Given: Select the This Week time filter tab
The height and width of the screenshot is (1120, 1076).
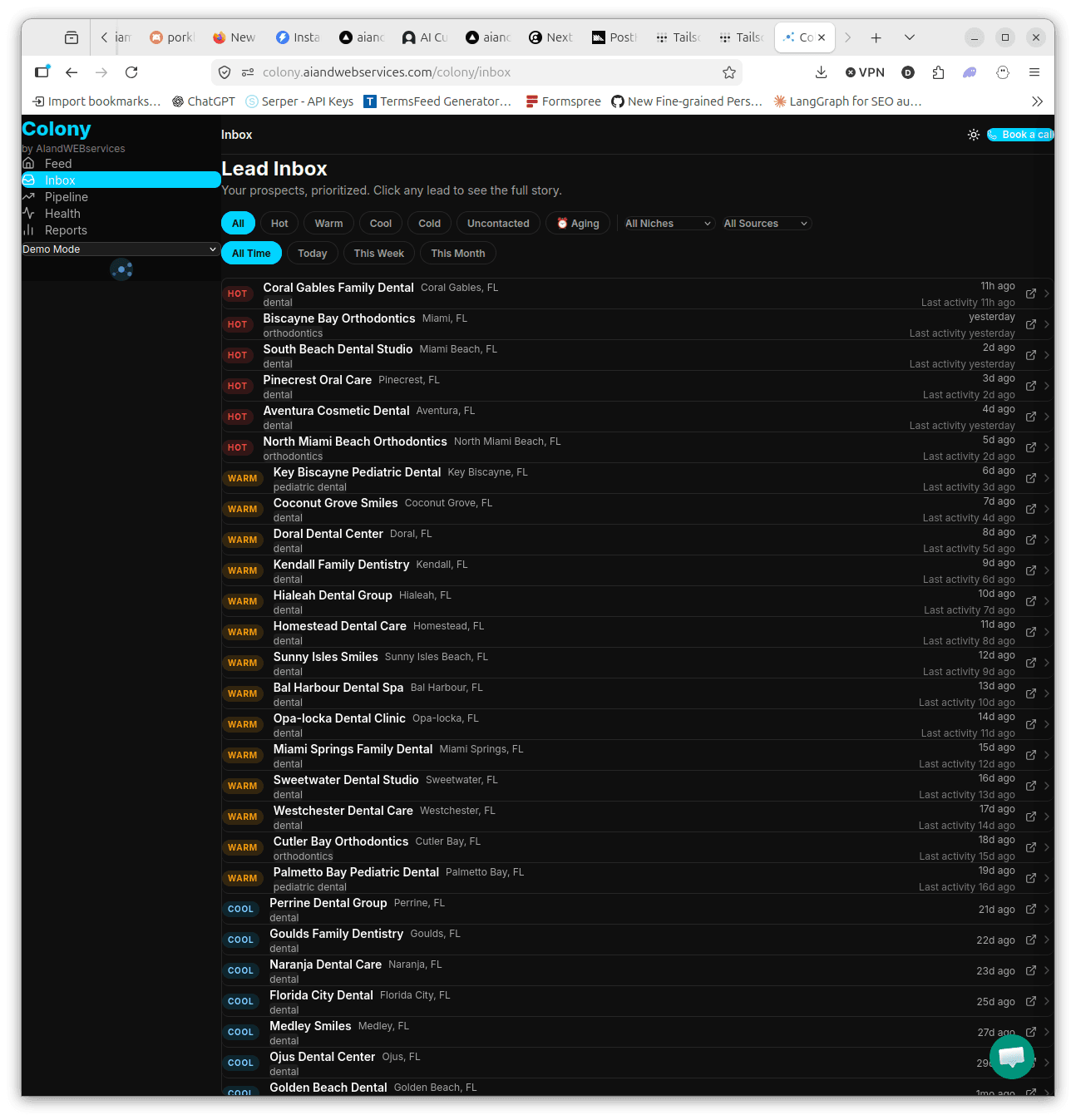Looking at the screenshot, I should point(378,253).
